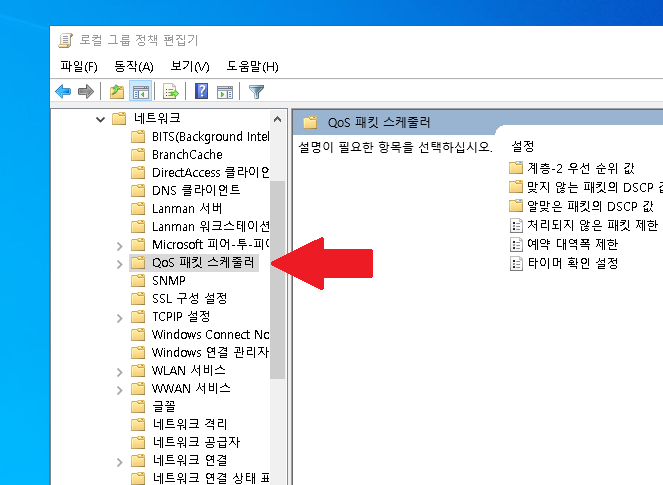Expand the QoS 패킷 스케줄러 node
The height and width of the screenshot is (485, 663).
tap(120, 264)
